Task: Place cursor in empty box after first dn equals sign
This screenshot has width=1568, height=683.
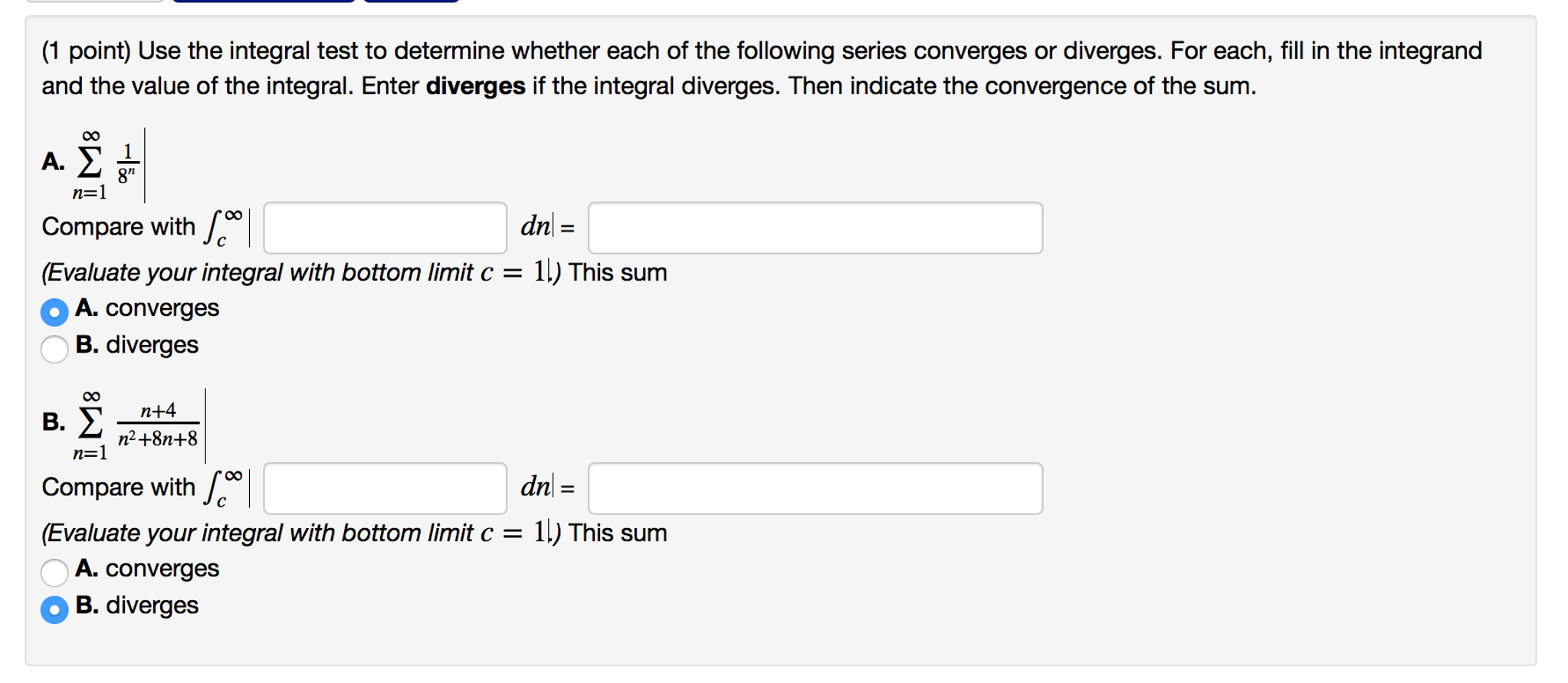Action: pyautogui.click(x=815, y=228)
